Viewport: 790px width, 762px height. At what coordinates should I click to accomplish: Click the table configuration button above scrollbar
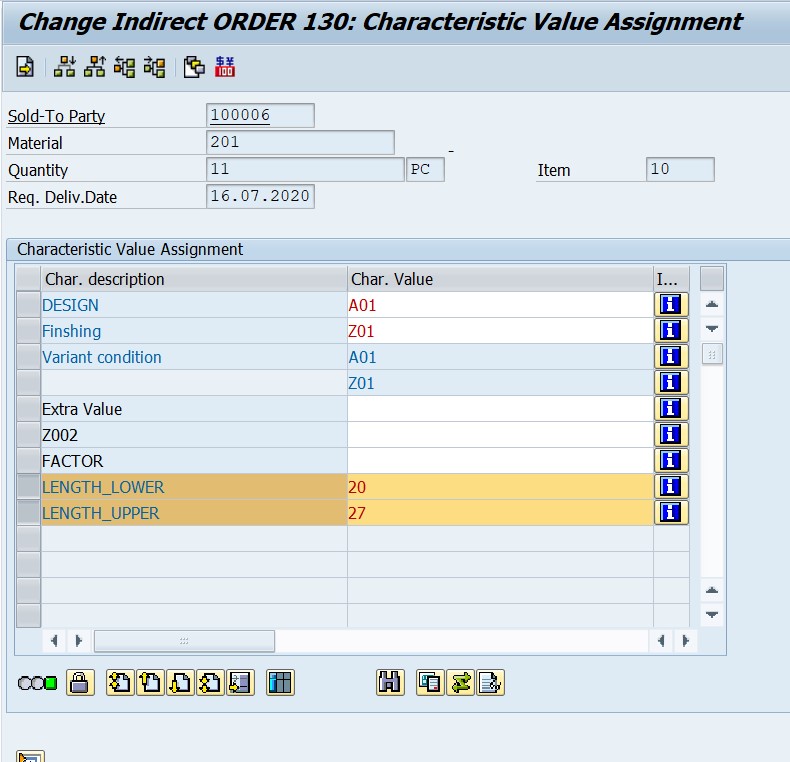pyautogui.click(x=712, y=279)
